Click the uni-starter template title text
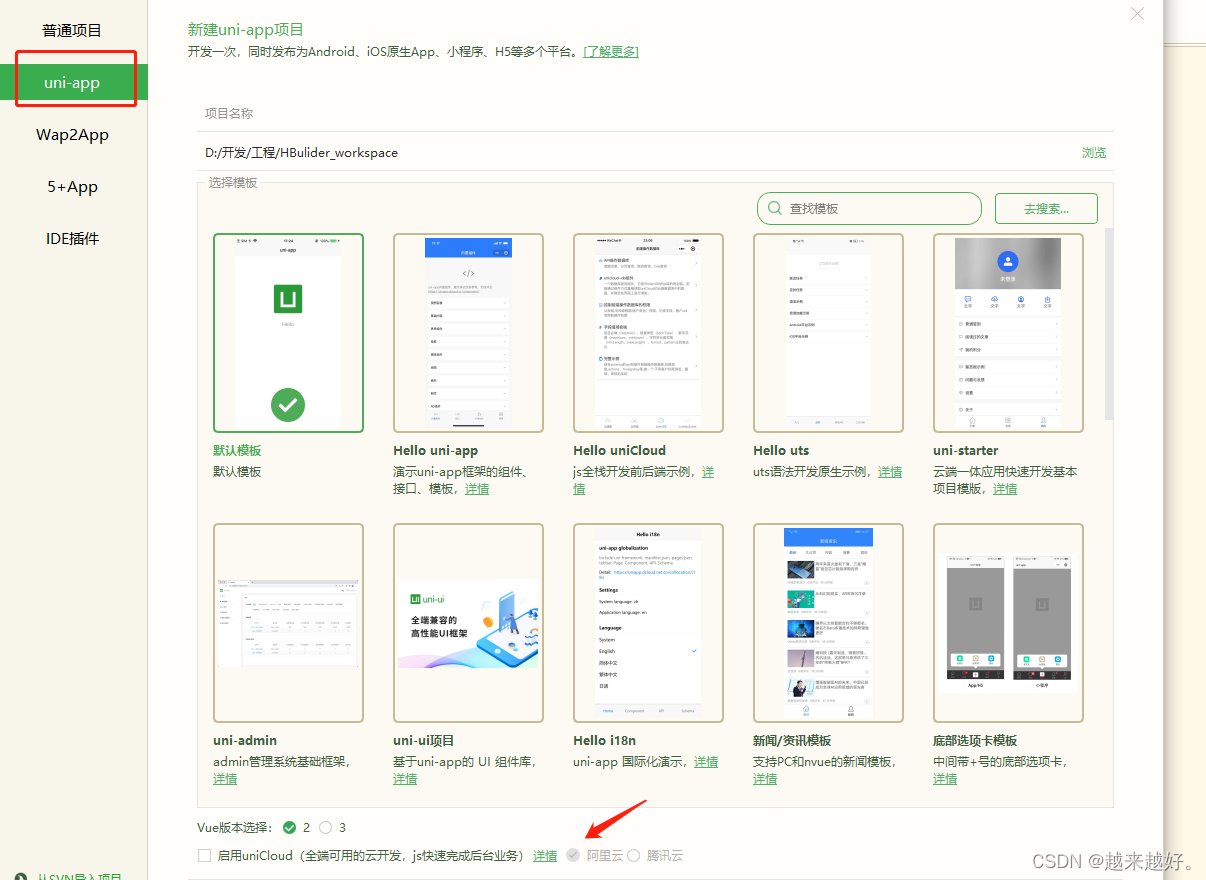1206x880 pixels. pyautogui.click(x=968, y=450)
